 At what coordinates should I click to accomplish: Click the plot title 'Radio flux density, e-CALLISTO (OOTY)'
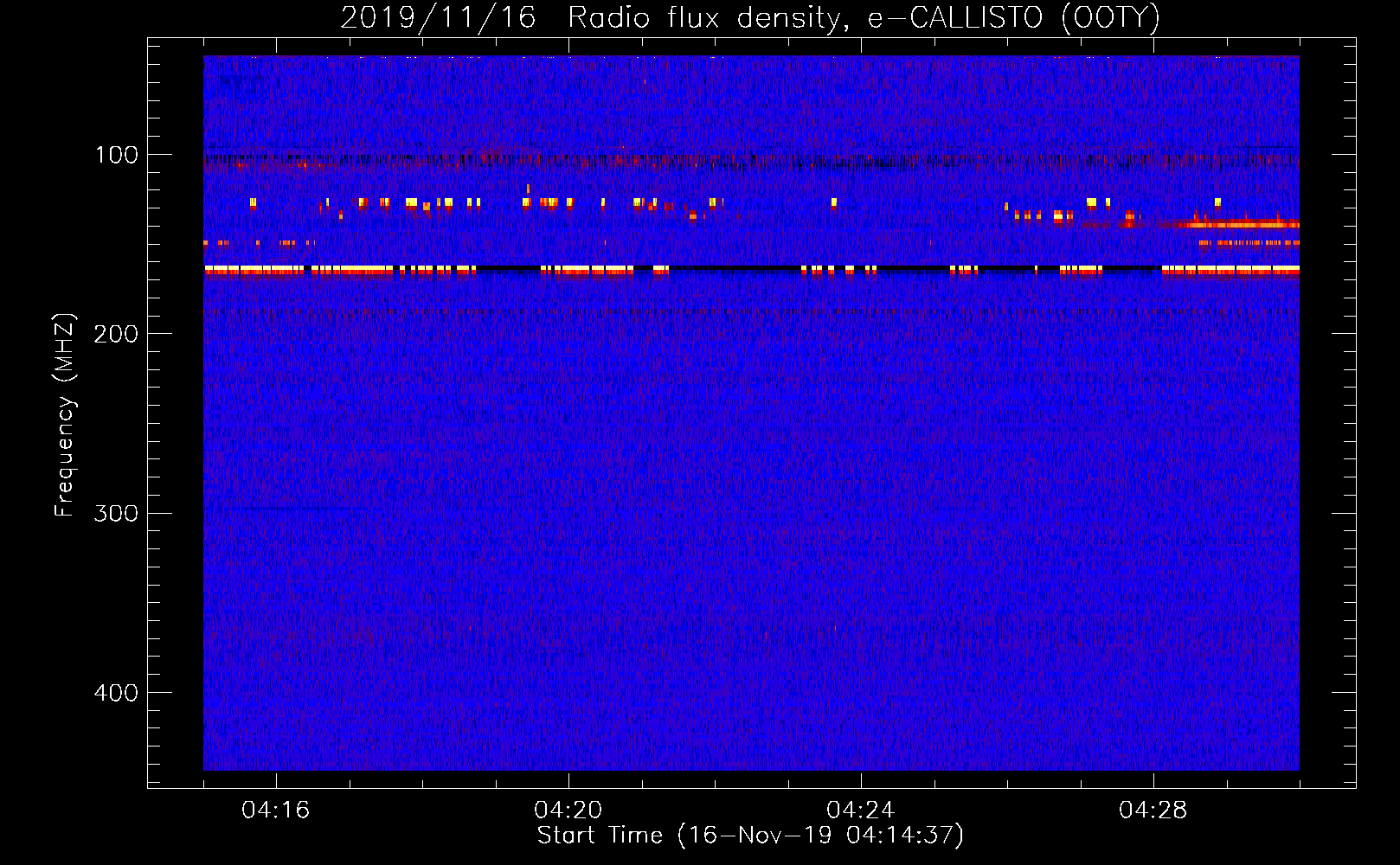click(864, 18)
